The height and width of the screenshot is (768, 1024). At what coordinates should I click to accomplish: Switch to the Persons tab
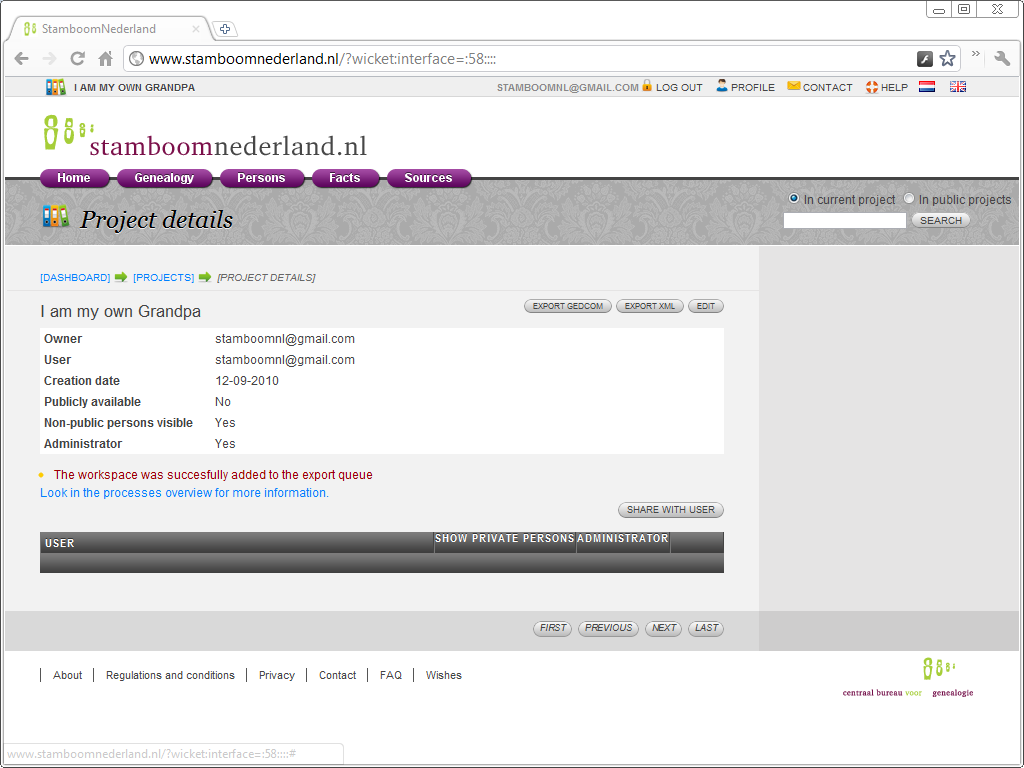(261, 178)
